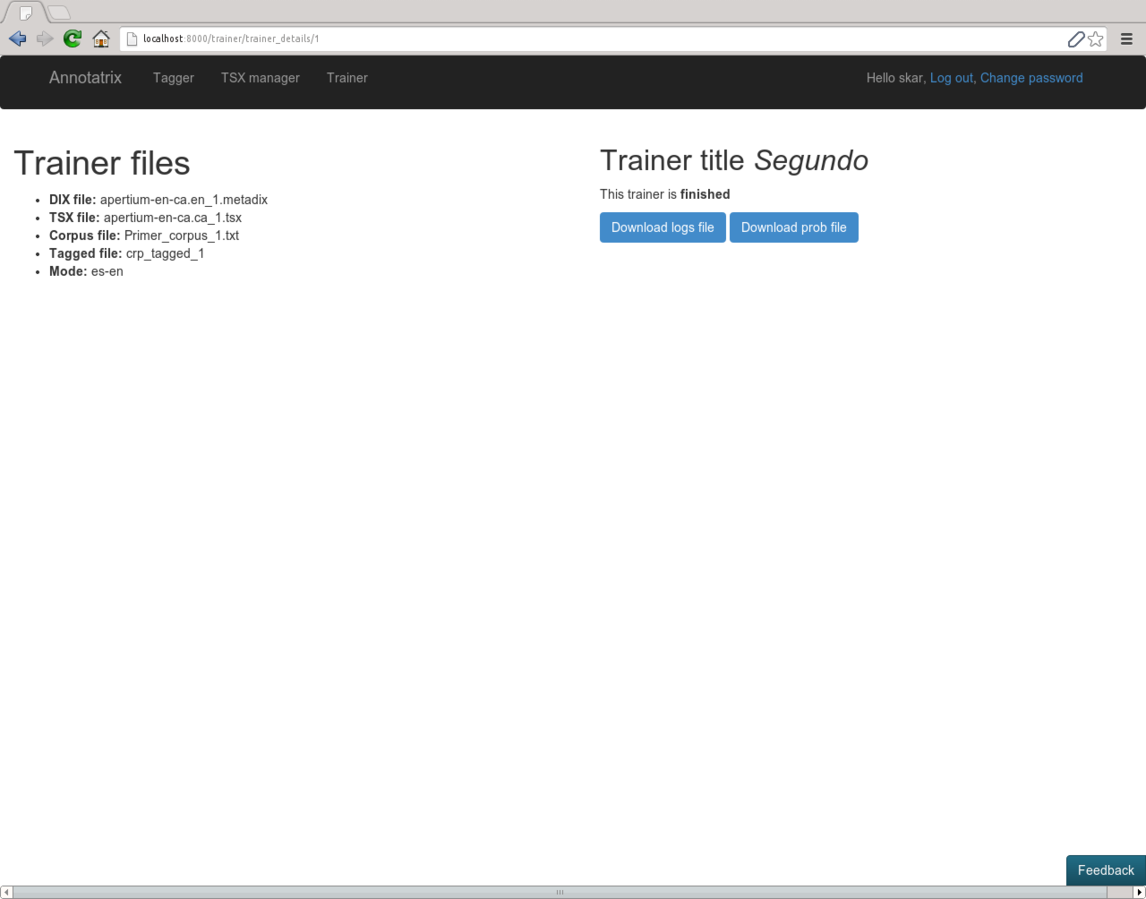Open the browser hamburger menu
1146x899 pixels.
point(1127,39)
